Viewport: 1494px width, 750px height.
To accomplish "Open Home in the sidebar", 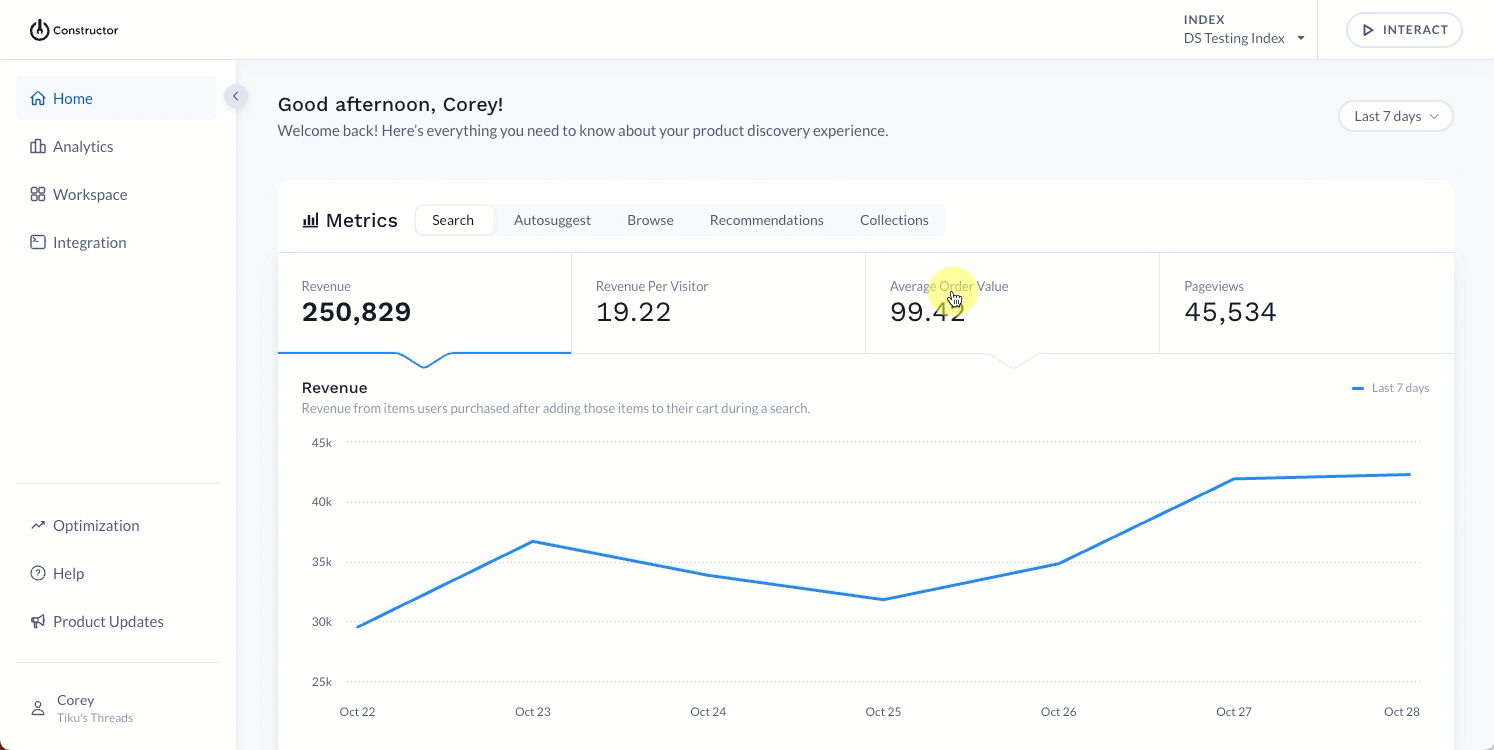I will tap(116, 98).
